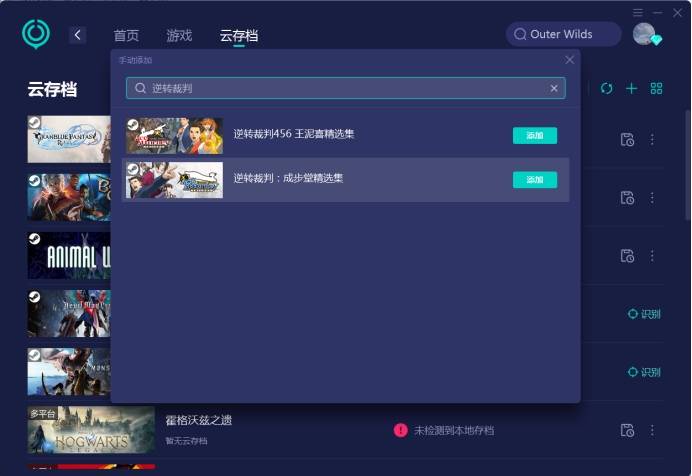Open more options for Granblue Fantasy row
692x476 pixels.
(x=652, y=139)
